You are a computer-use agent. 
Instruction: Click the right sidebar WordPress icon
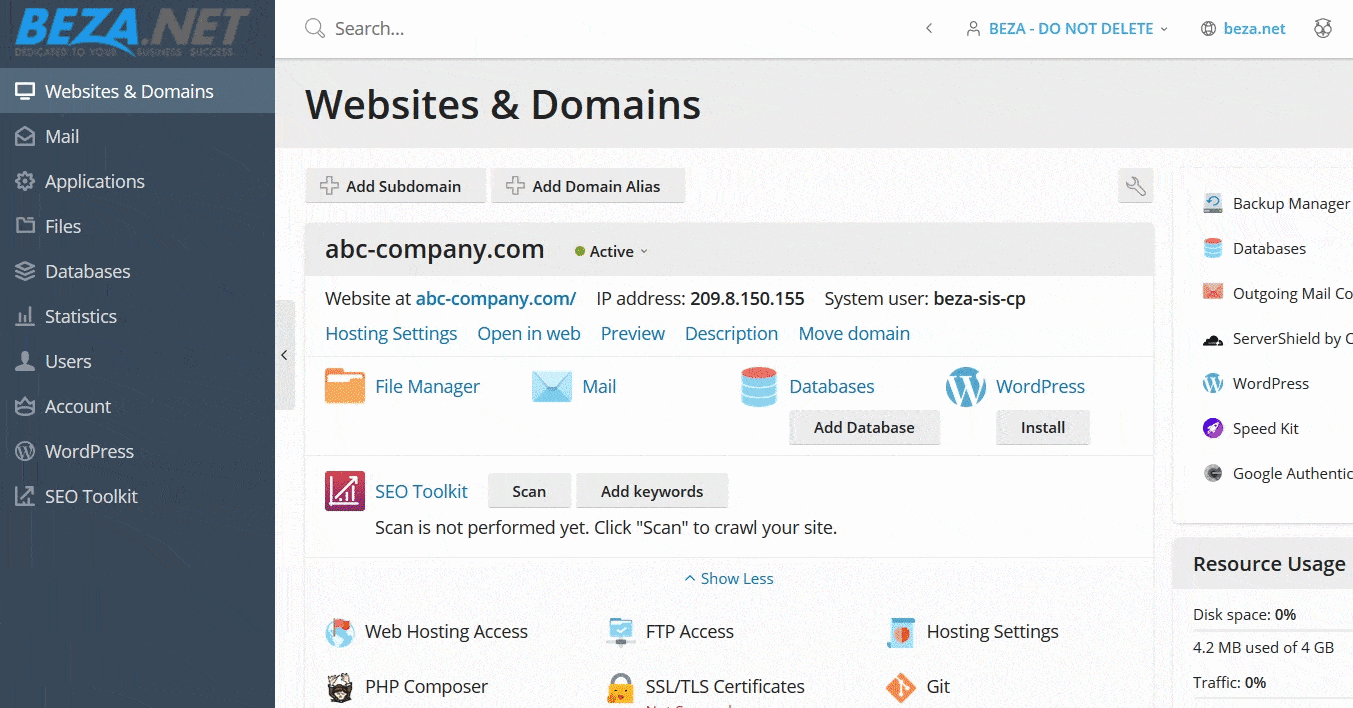(x=1213, y=383)
